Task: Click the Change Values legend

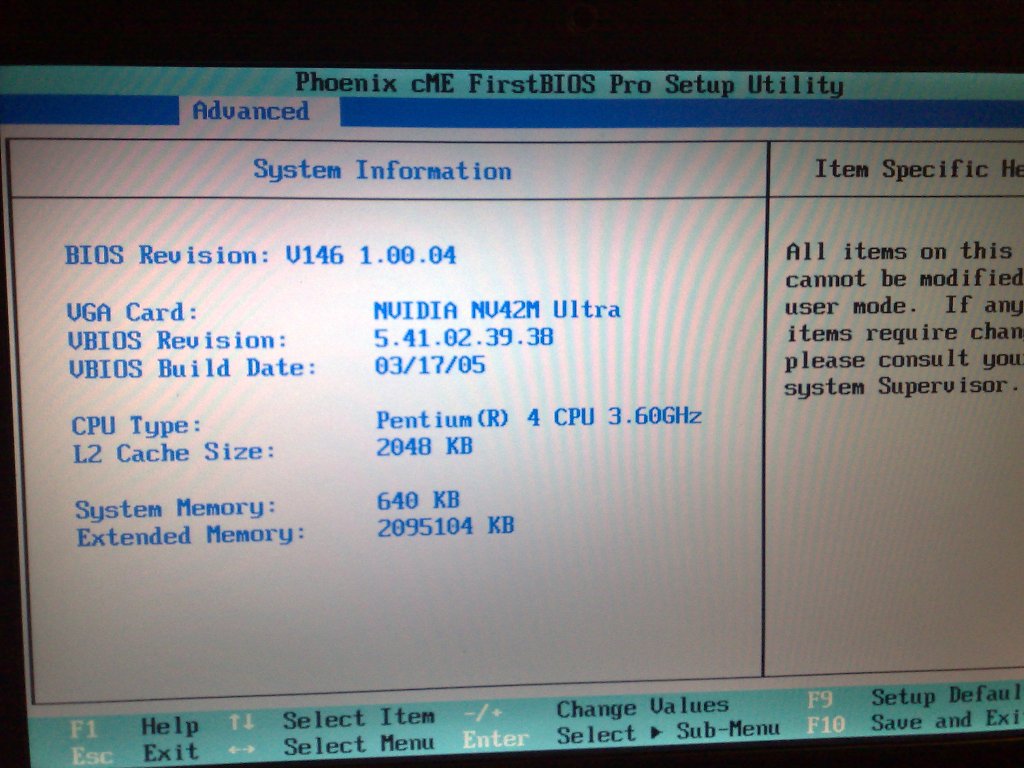Action: tap(643, 707)
